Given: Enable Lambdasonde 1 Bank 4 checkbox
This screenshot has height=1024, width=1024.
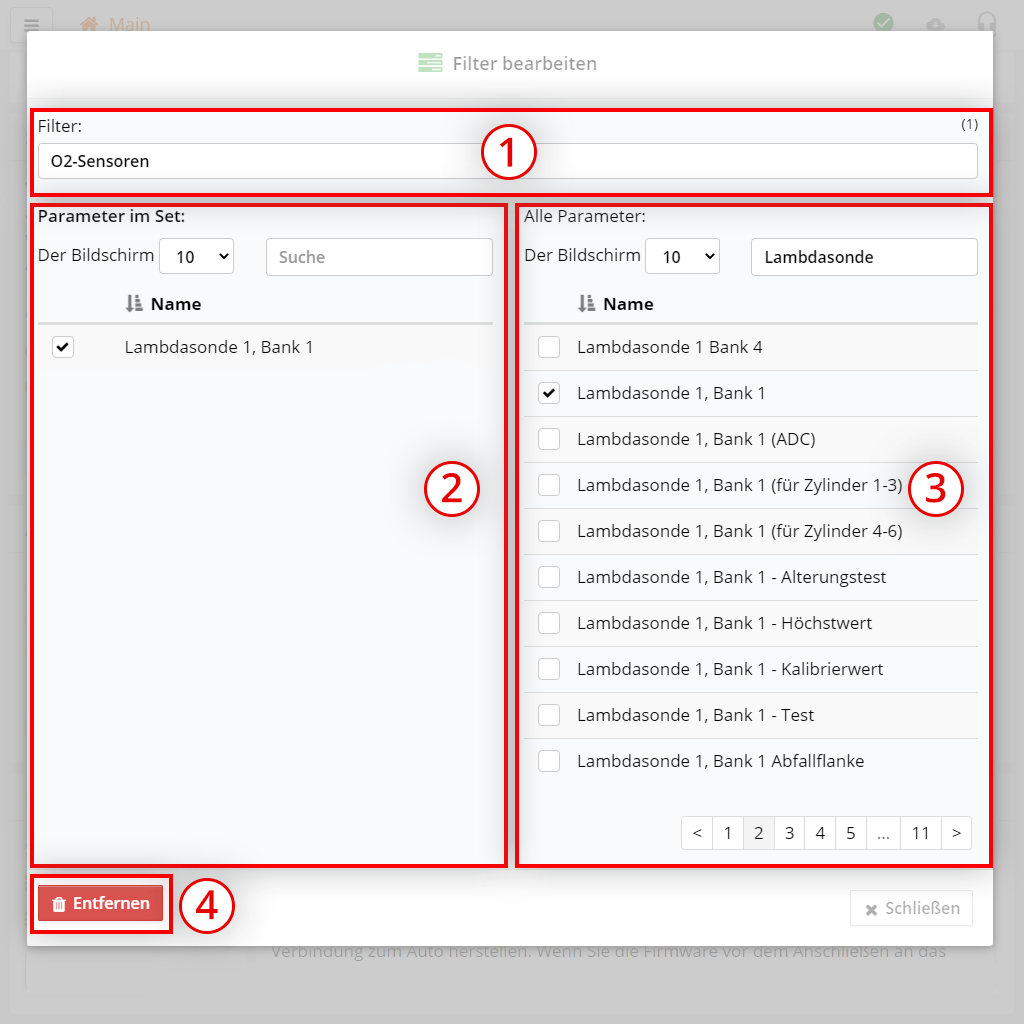Looking at the screenshot, I should [549, 347].
